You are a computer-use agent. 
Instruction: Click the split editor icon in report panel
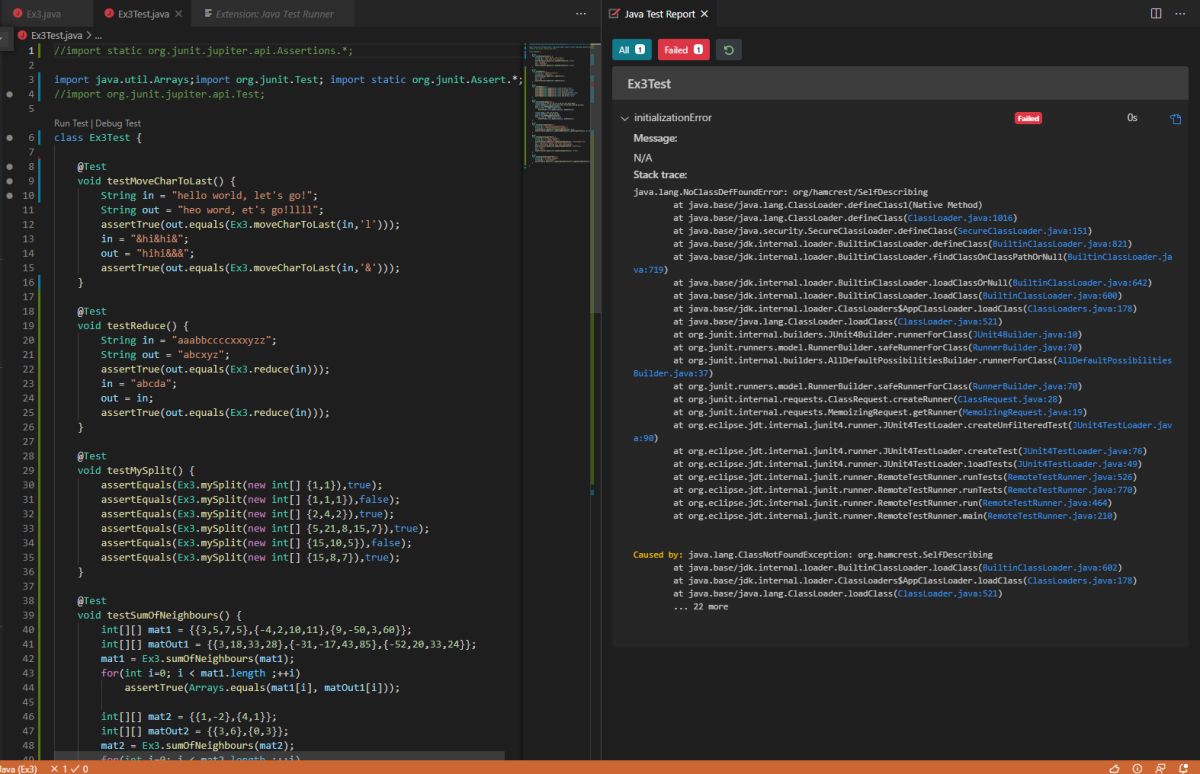(x=1157, y=14)
